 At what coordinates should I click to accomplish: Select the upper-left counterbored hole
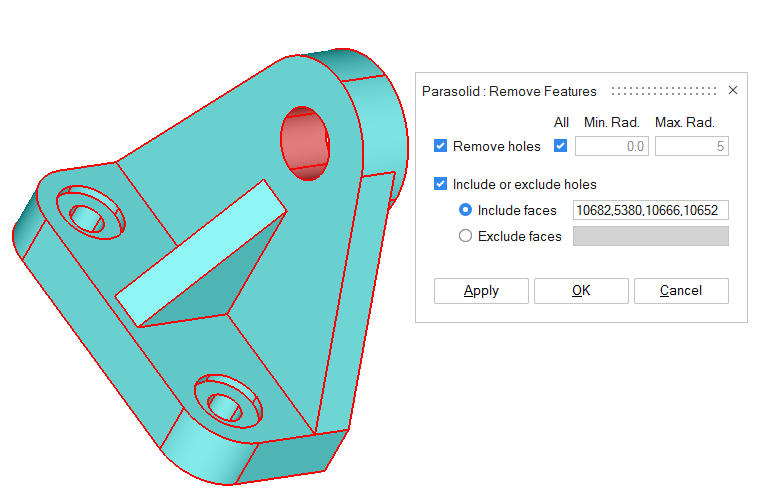pyautogui.click(x=88, y=213)
